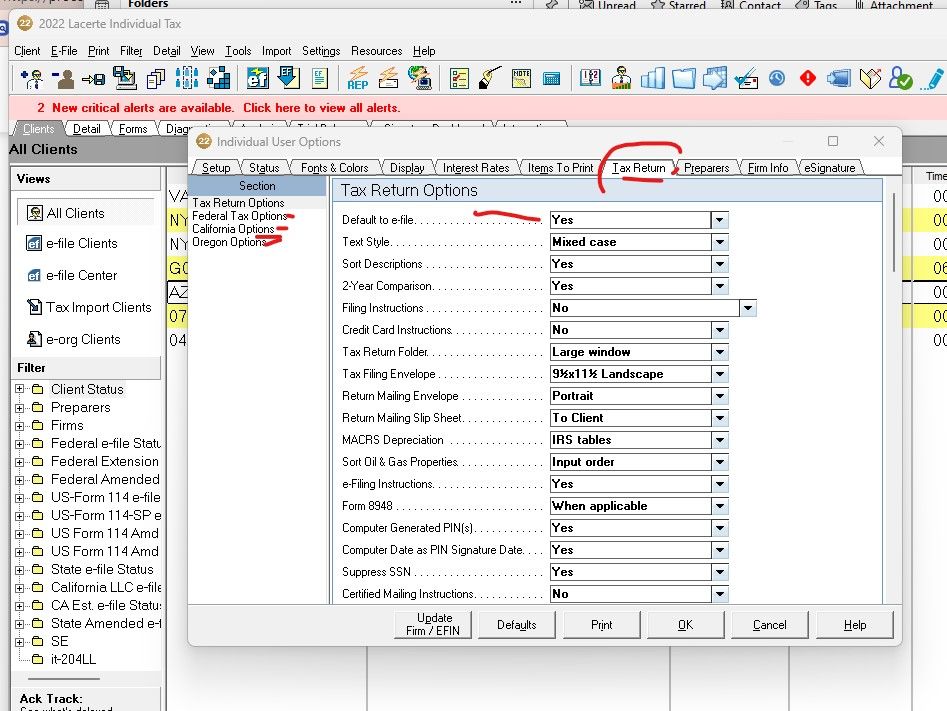Image resolution: width=947 pixels, height=711 pixels.
Task: Click the man with bar chart icon
Action: [621, 79]
